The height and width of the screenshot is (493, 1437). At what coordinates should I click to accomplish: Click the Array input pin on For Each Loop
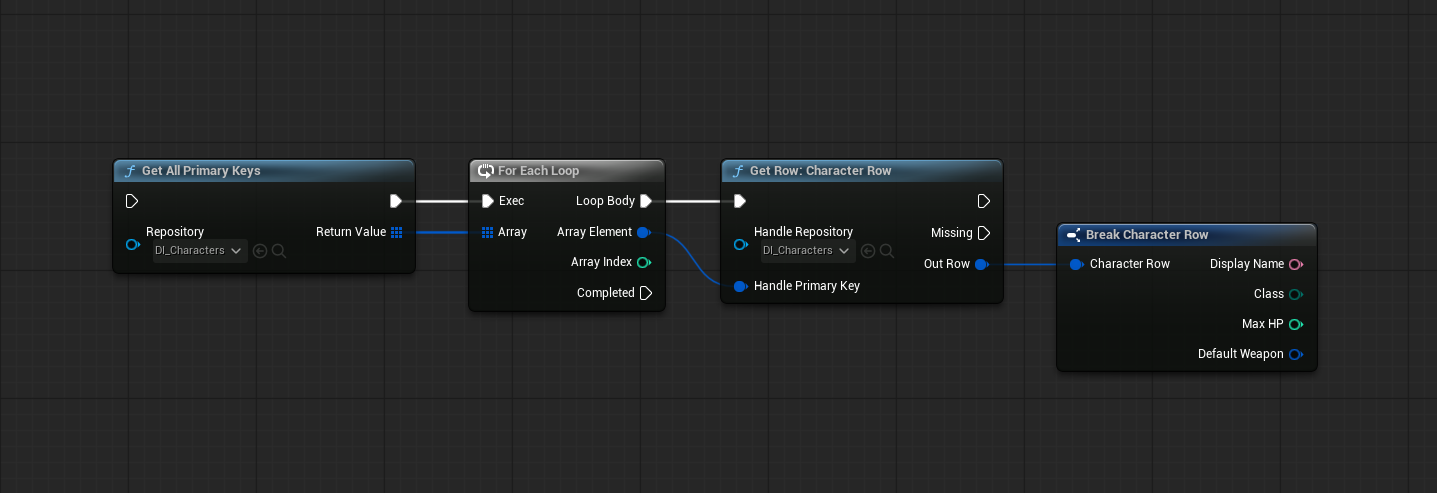(487, 232)
